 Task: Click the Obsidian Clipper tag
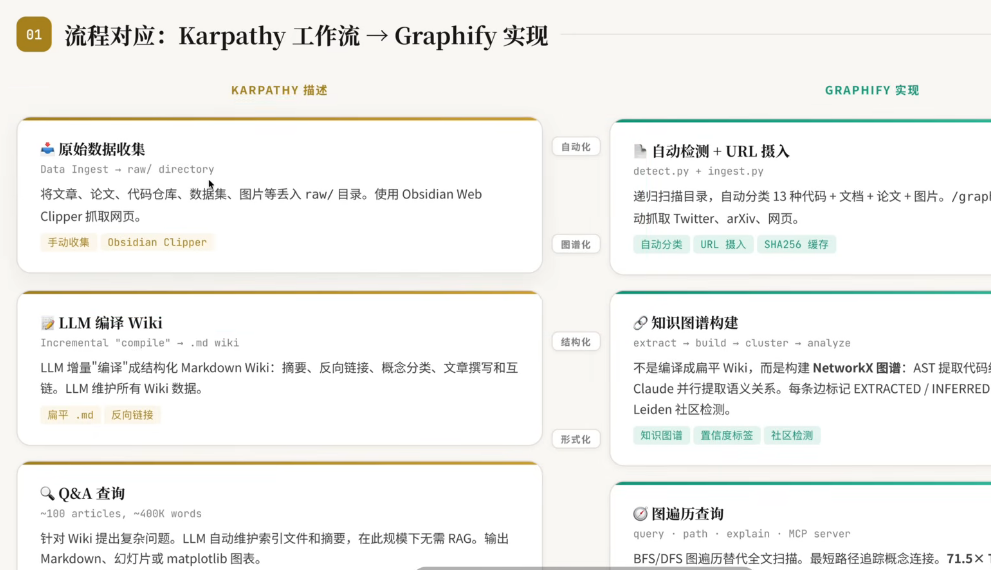(x=157, y=242)
